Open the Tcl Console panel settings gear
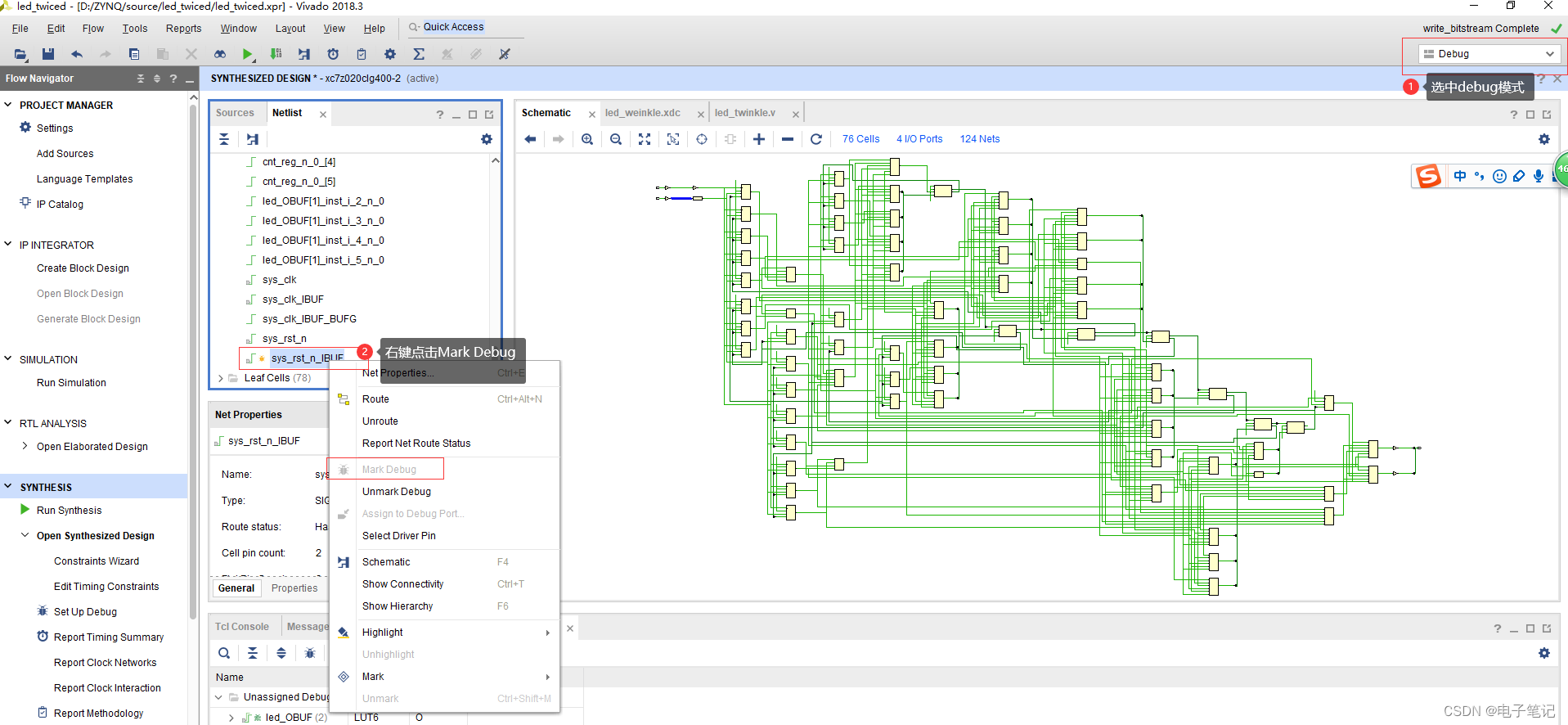Screen dimensions: 1568x725 click(1544, 653)
